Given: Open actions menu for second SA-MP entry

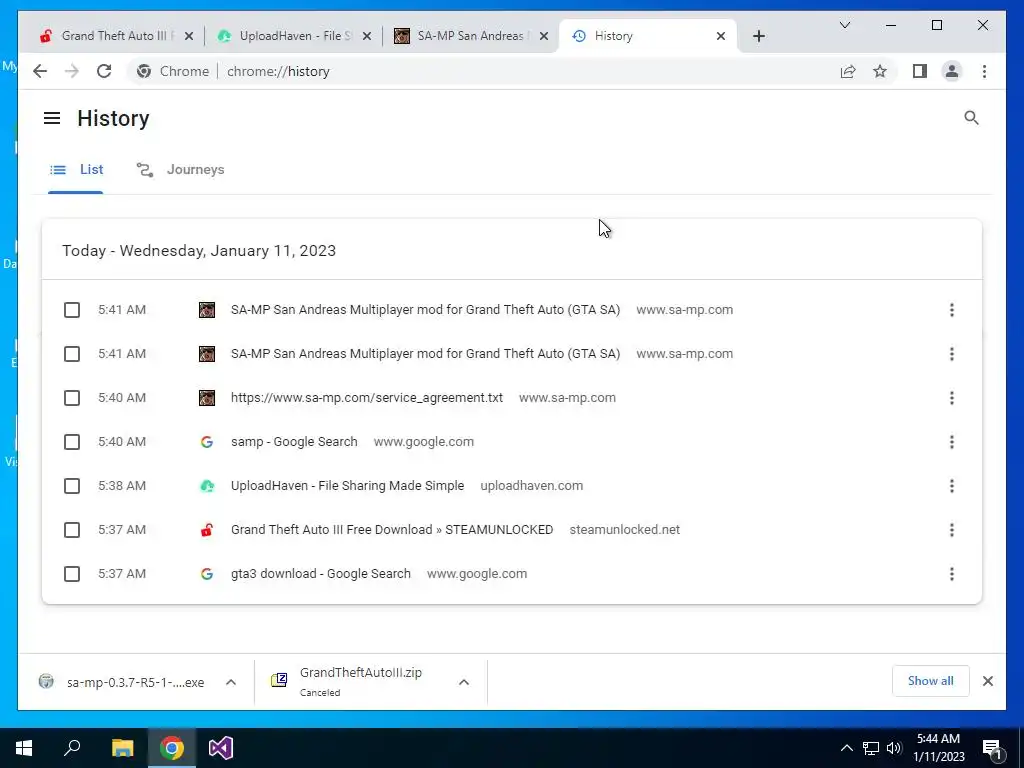Looking at the screenshot, I should pos(952,354).
